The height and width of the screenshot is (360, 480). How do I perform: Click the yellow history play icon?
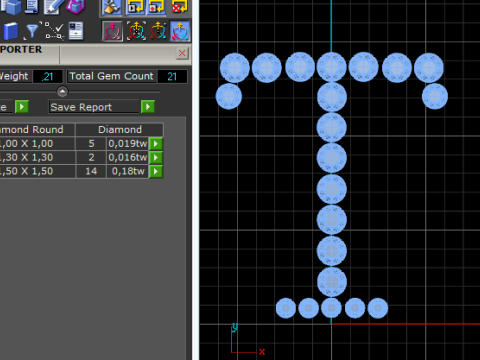pyautogui.click(x=135, y=7)
